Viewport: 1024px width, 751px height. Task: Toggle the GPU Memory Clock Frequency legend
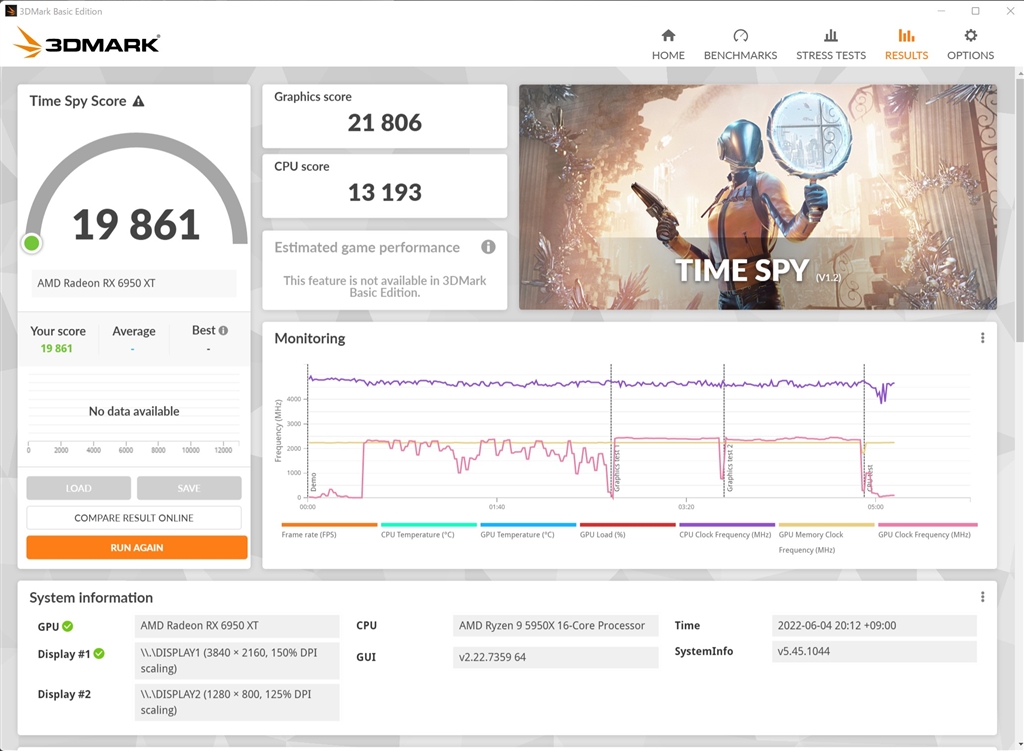coord(826,538)
